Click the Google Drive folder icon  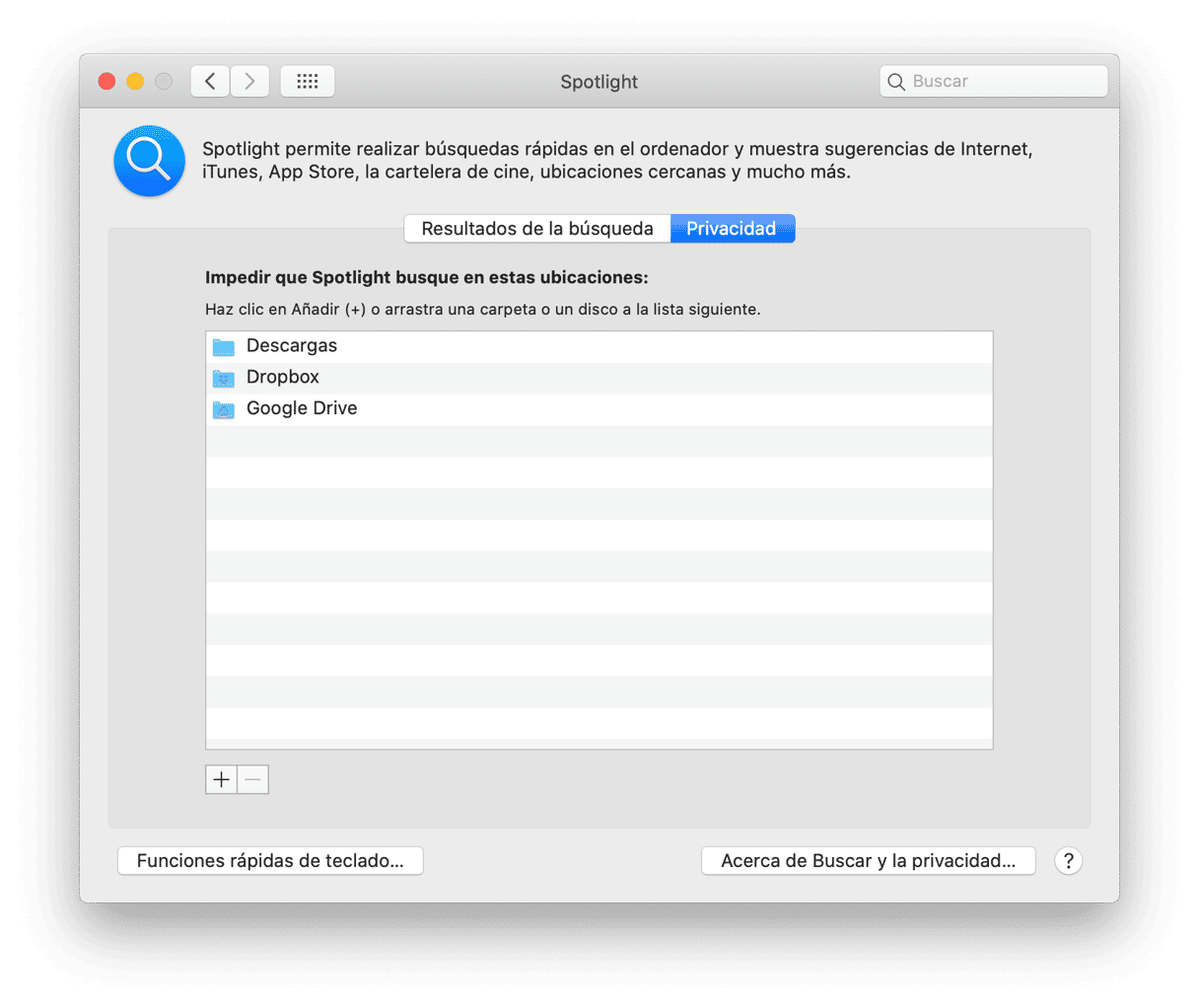coord(224,409)
